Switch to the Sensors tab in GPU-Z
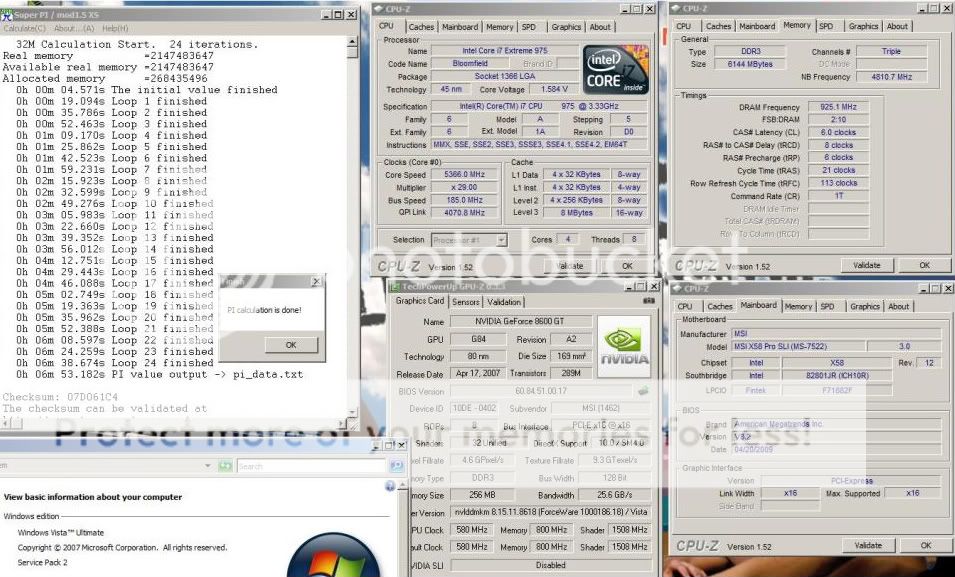Viewport: 955px width, 577px height. coord(465,302)
